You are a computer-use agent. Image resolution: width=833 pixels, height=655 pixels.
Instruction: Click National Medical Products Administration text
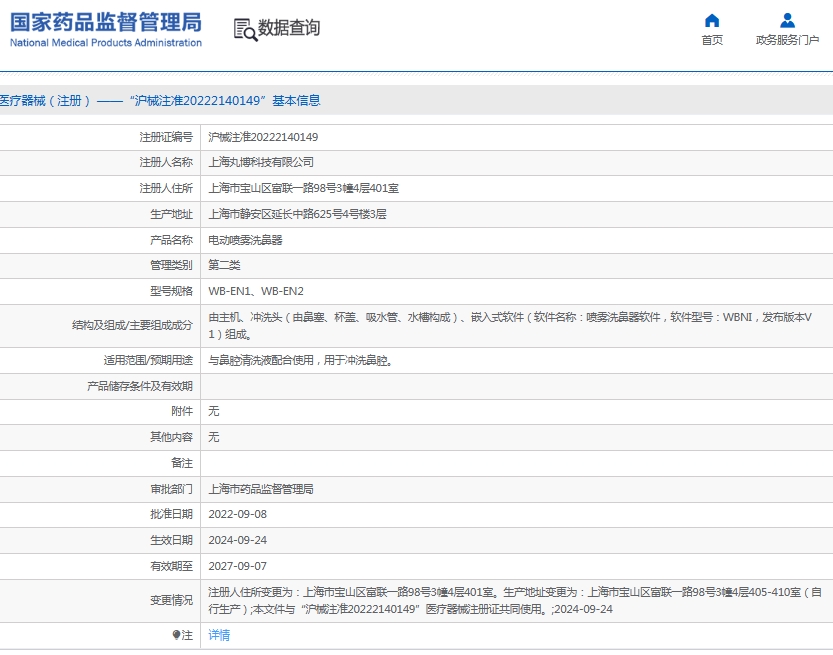click(x=106, y=42)
